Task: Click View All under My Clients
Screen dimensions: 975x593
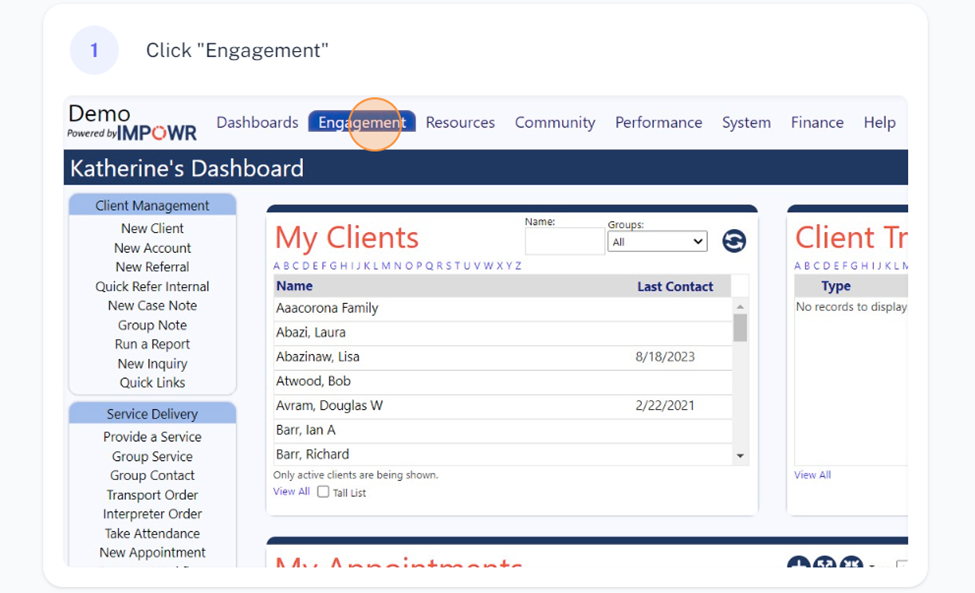Action: [291, 491]
